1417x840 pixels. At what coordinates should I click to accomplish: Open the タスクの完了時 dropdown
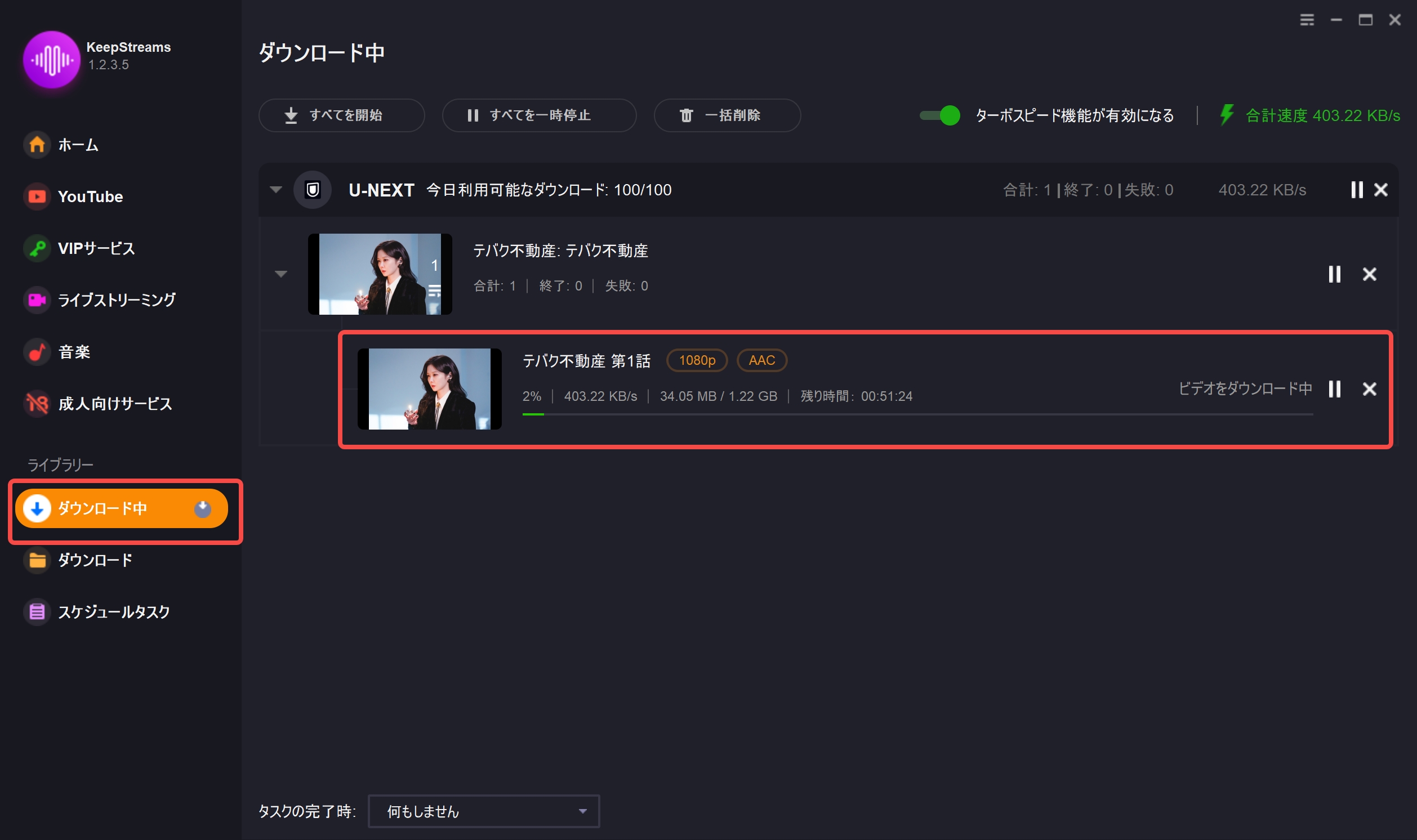483,811
